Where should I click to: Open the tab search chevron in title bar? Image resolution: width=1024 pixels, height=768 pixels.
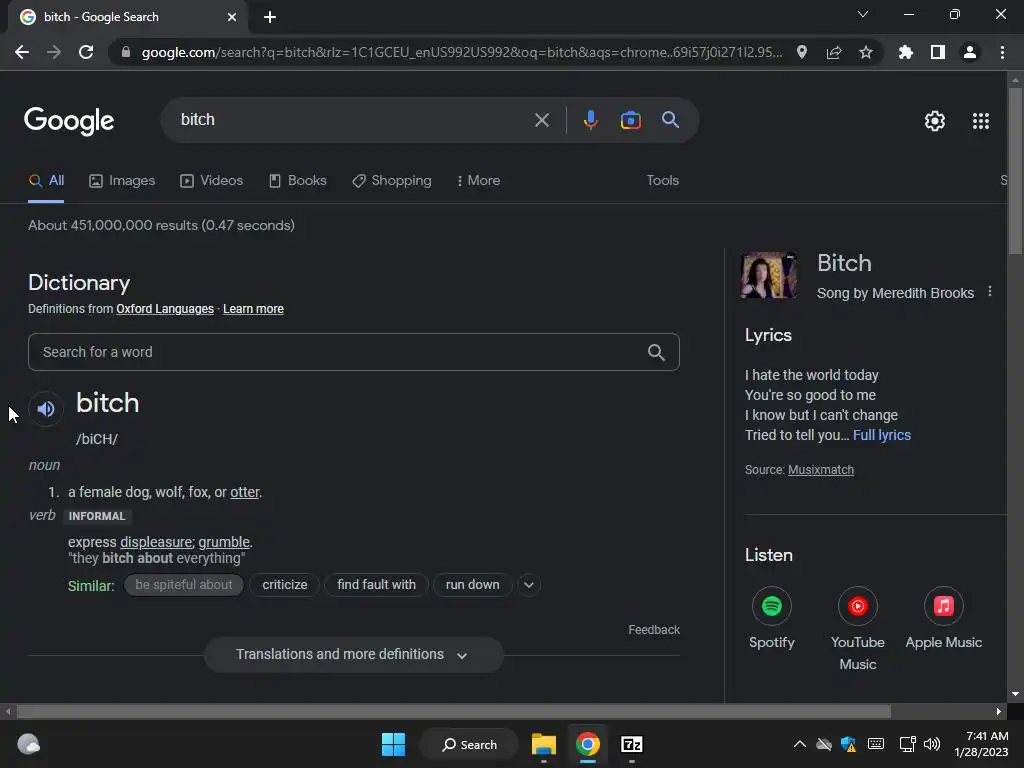pos(863,14)
